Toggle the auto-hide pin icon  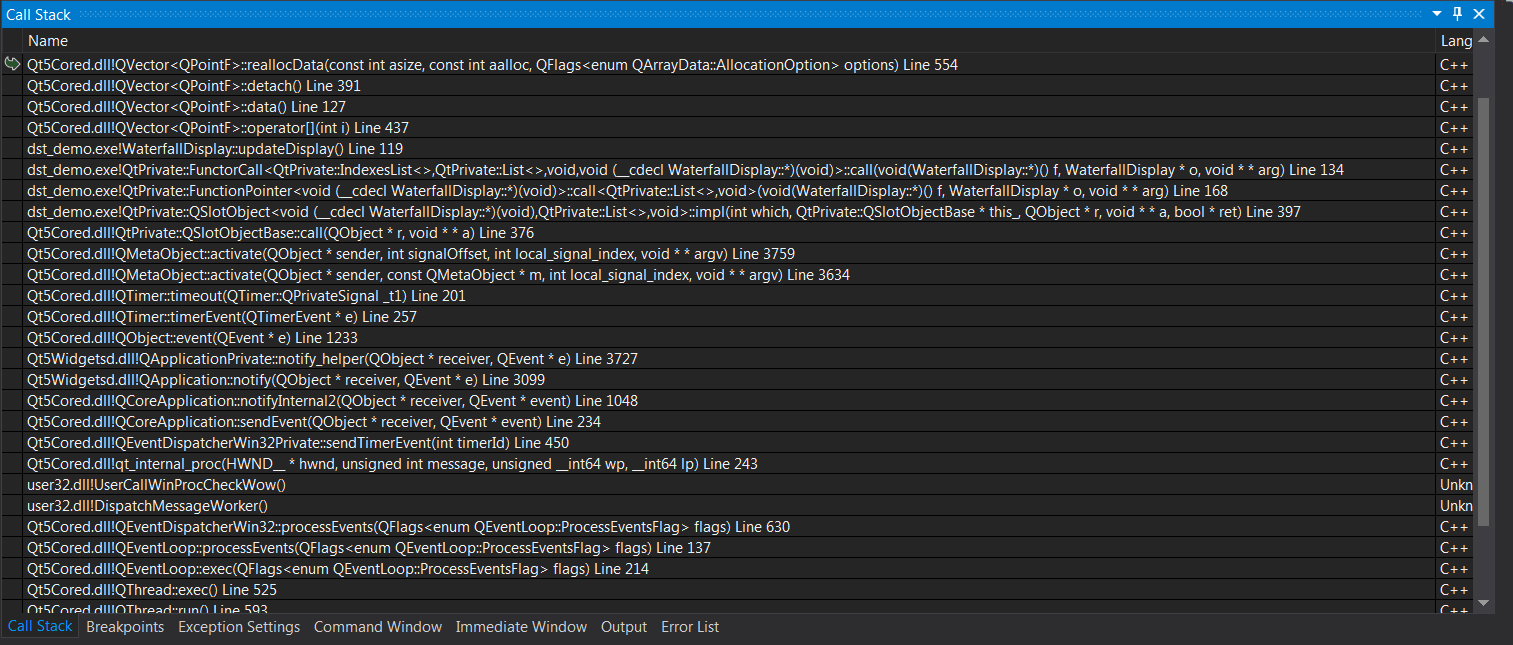click(1458, 14)
